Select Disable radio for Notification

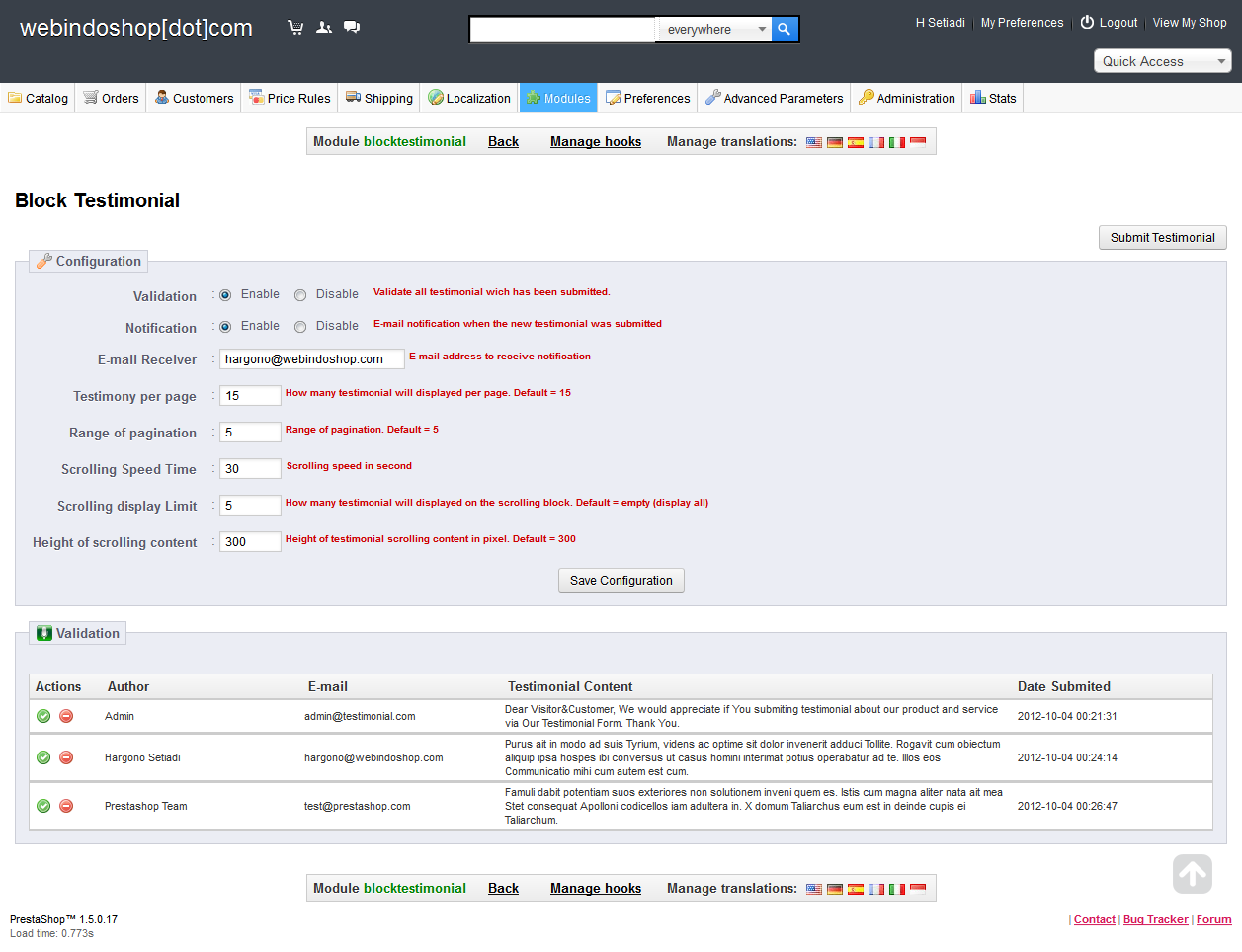pos(300,327)
